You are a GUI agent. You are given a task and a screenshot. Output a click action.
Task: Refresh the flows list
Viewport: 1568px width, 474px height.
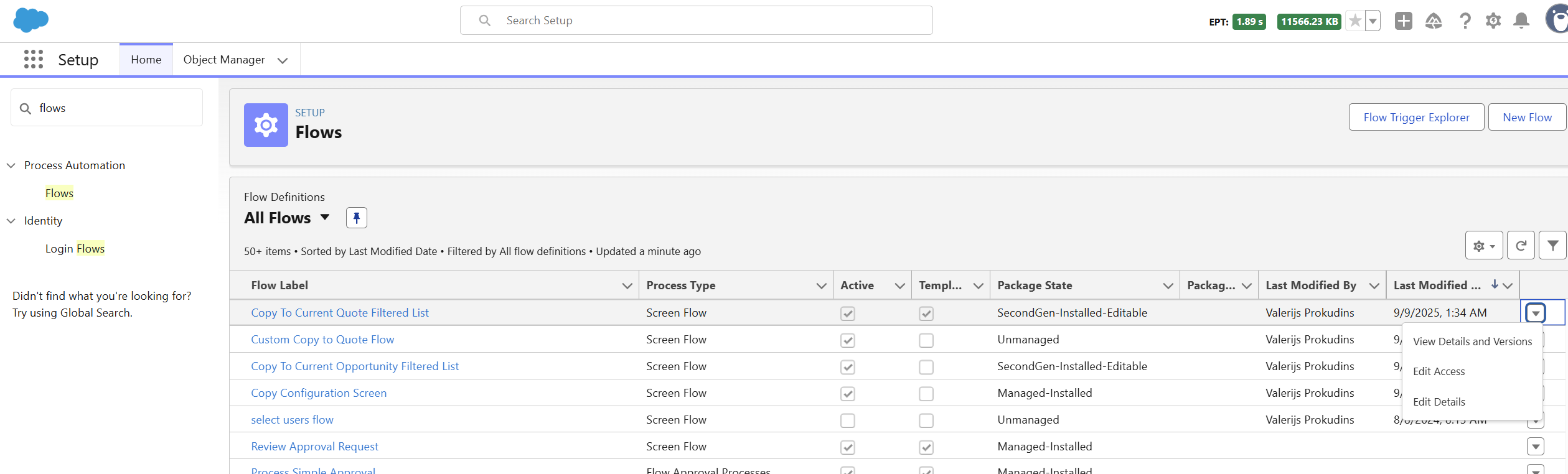coord(1521,246)
